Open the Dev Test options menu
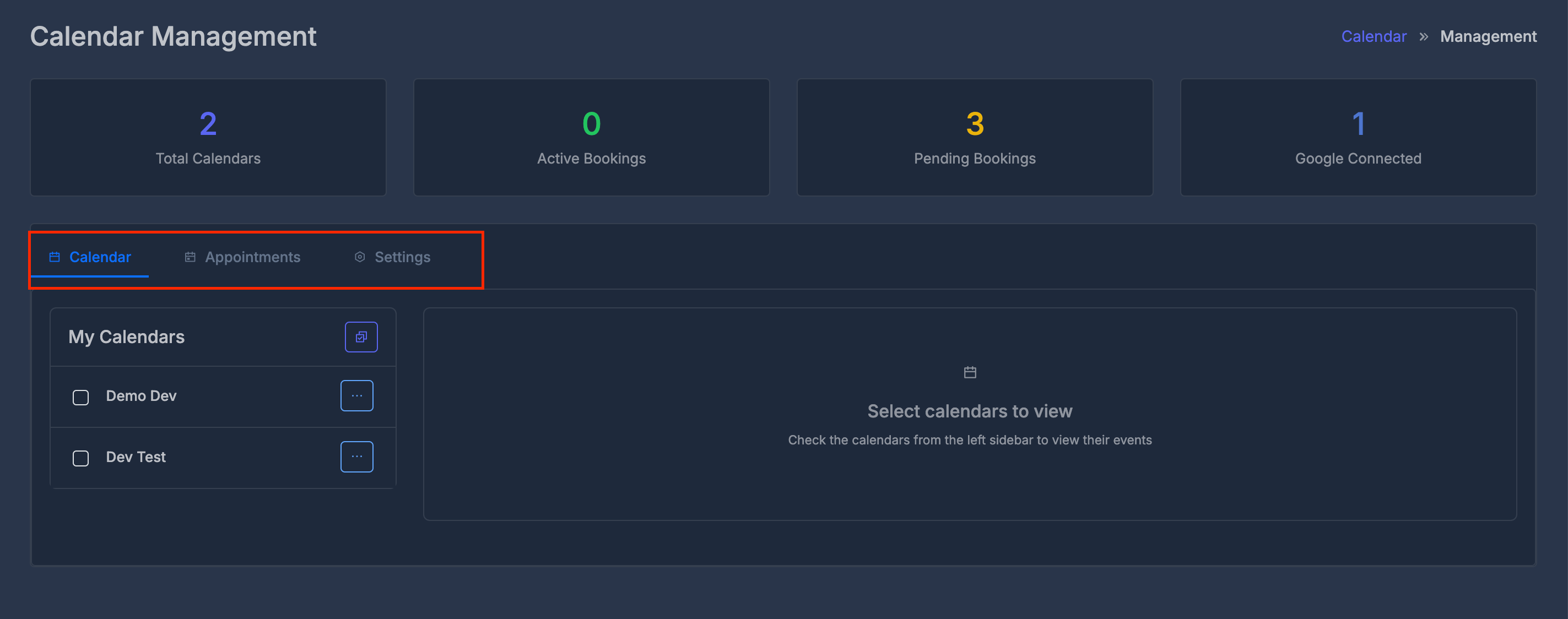Image resolution: width=1568 pixels, height=619 pixels. pyautogui.click(x=356, y=457)
